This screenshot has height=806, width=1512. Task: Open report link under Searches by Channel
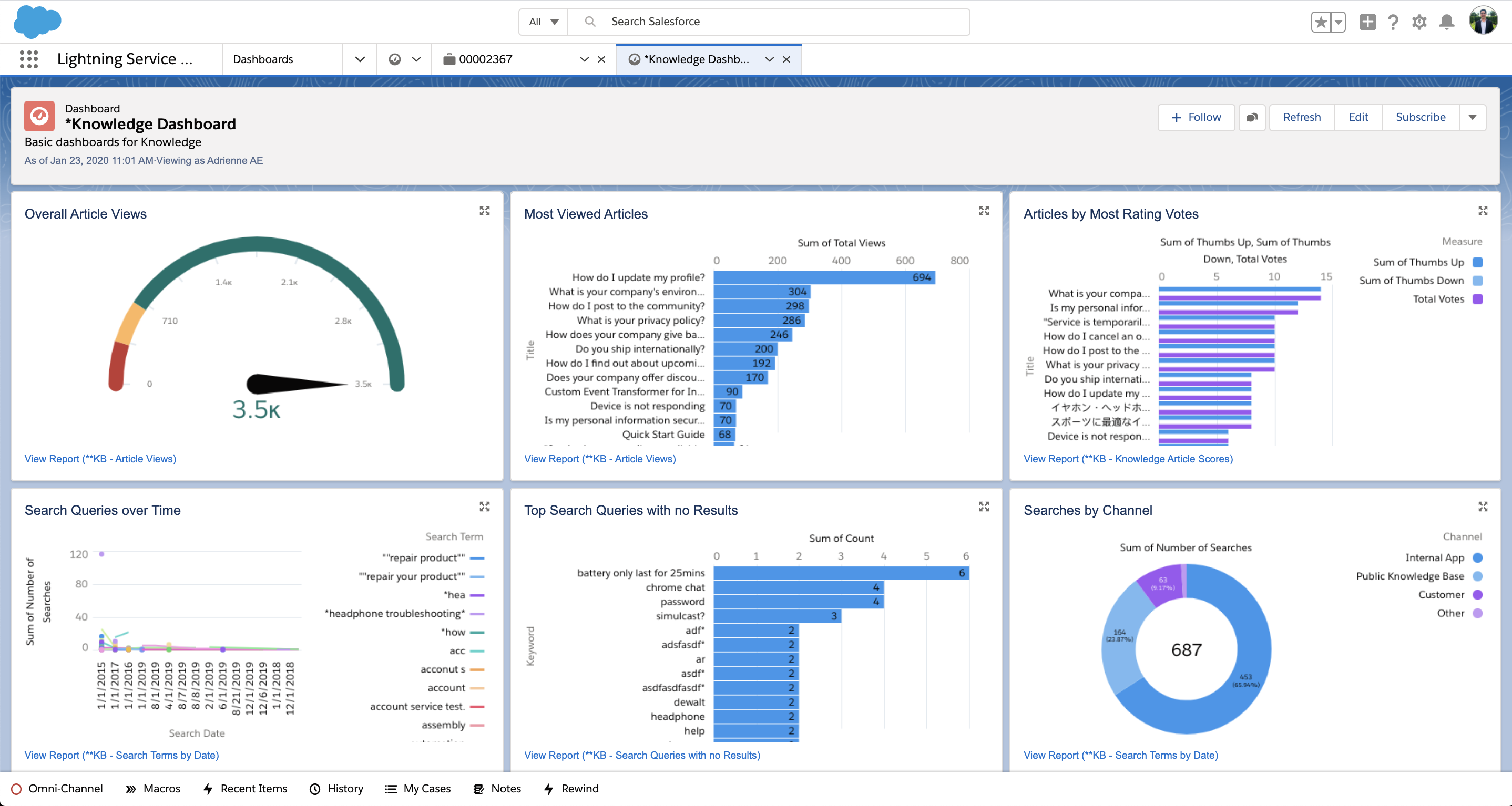tap(1120, 756)
